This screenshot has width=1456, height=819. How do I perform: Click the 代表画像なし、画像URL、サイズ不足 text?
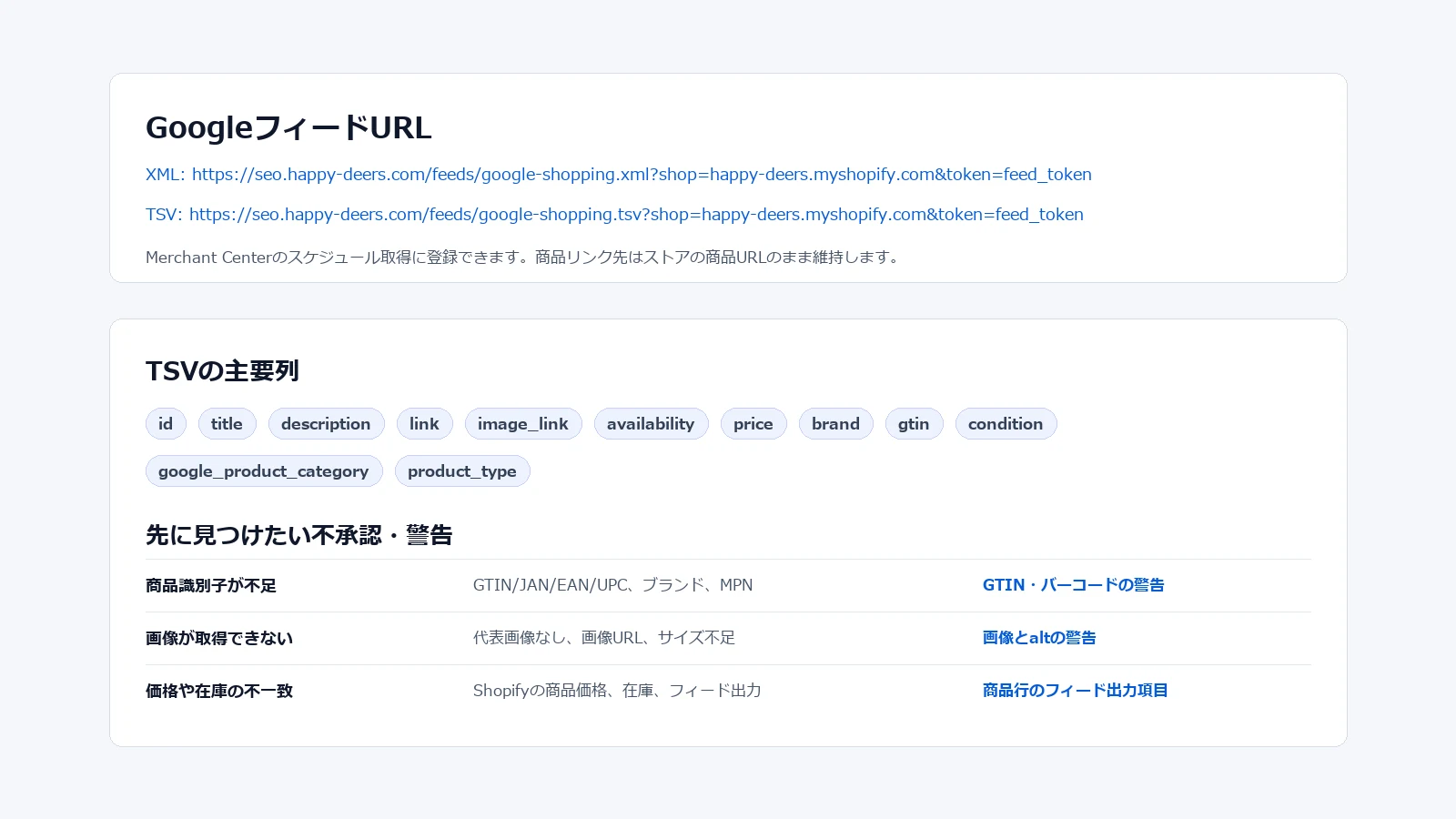[x=604, y=638]
